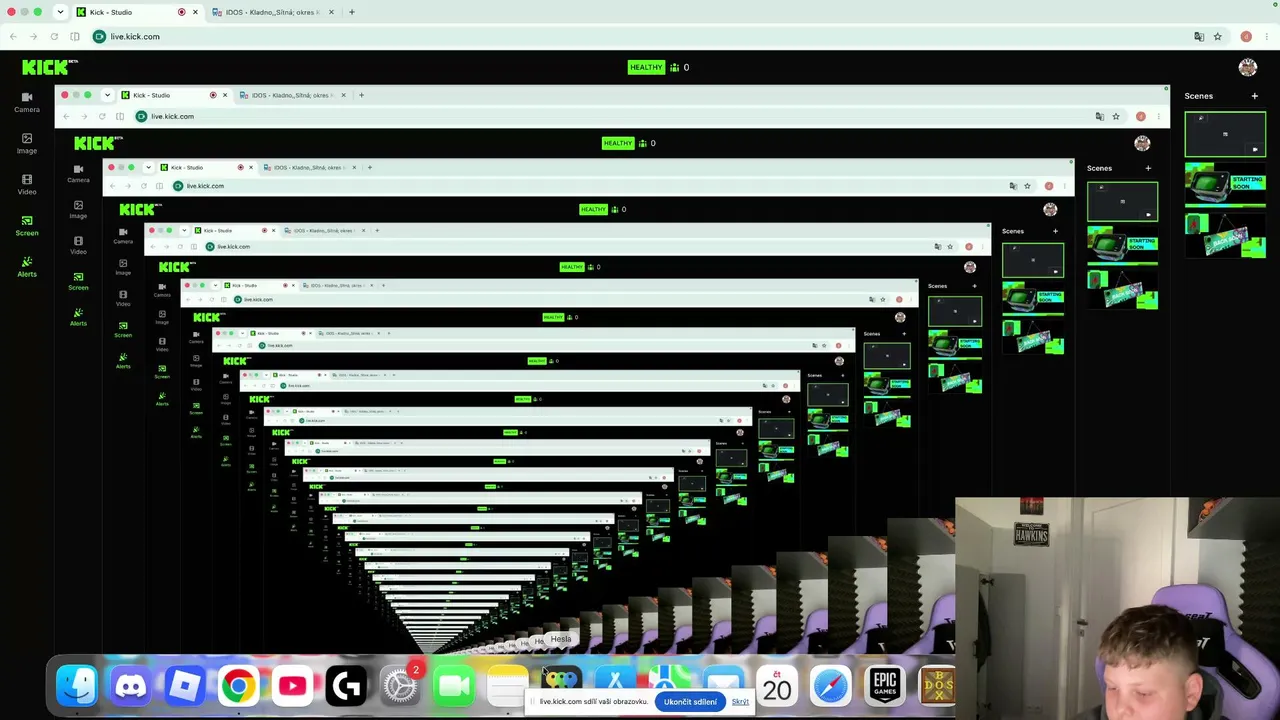Click the 'live.kick.com sdílí vaši obrazovku' notice

pyautogui.click(x=594, y=702)
